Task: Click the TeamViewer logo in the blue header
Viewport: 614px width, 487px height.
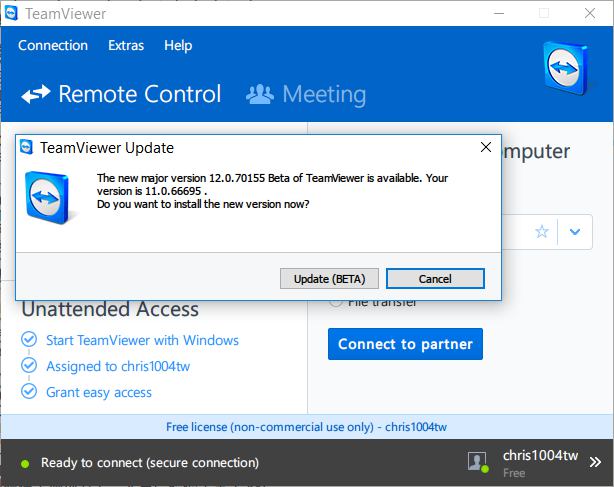Action: [566, 68]
